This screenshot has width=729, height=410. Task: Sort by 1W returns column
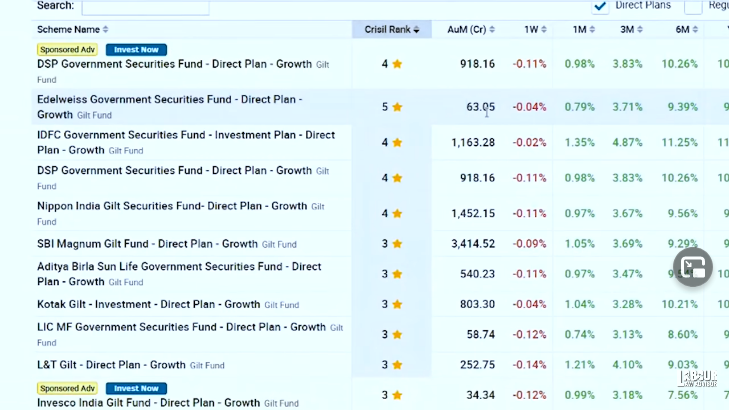pyautogui.click(x=535, y=29)
